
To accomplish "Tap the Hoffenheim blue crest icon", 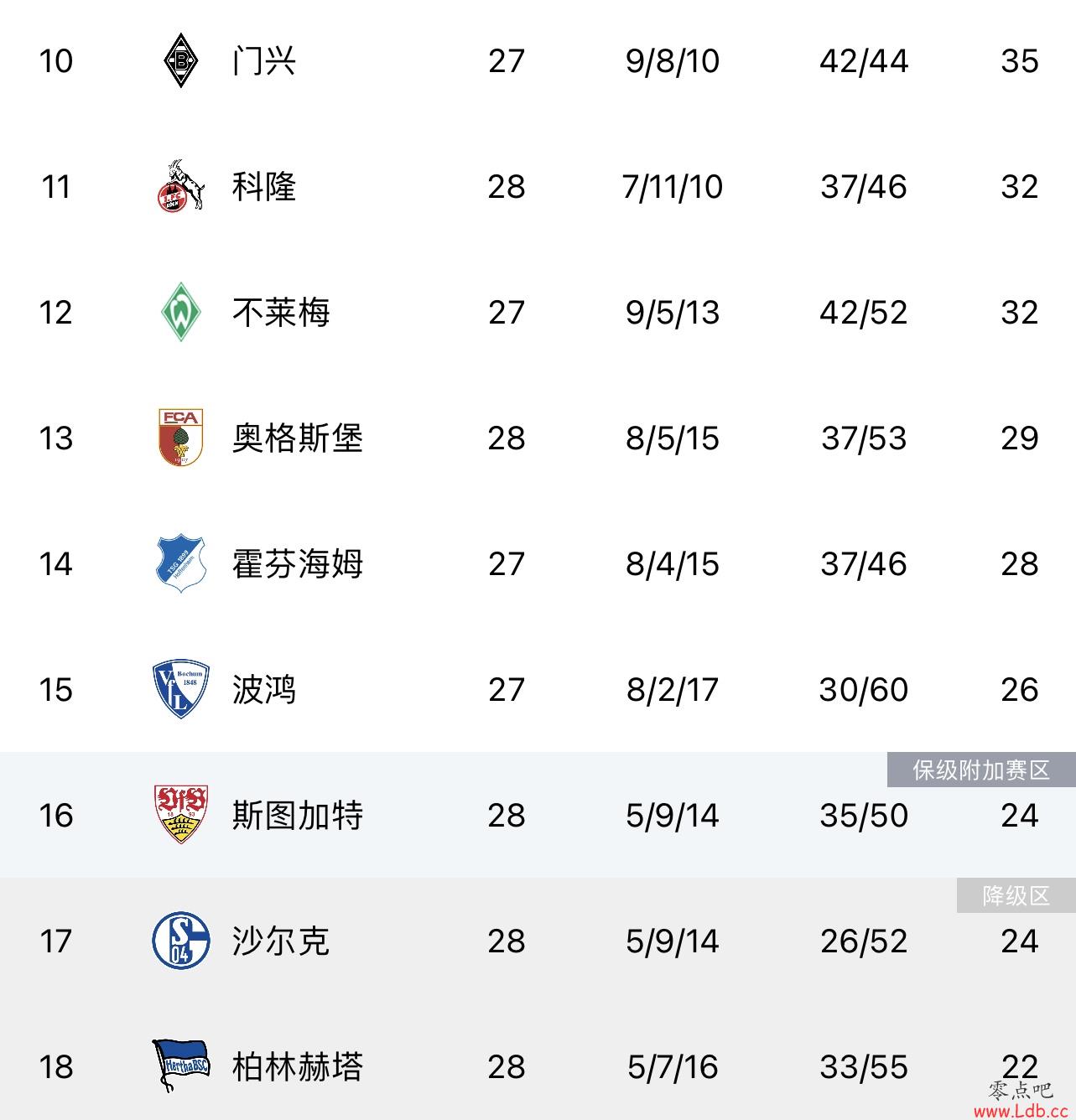I will (180, 563).
